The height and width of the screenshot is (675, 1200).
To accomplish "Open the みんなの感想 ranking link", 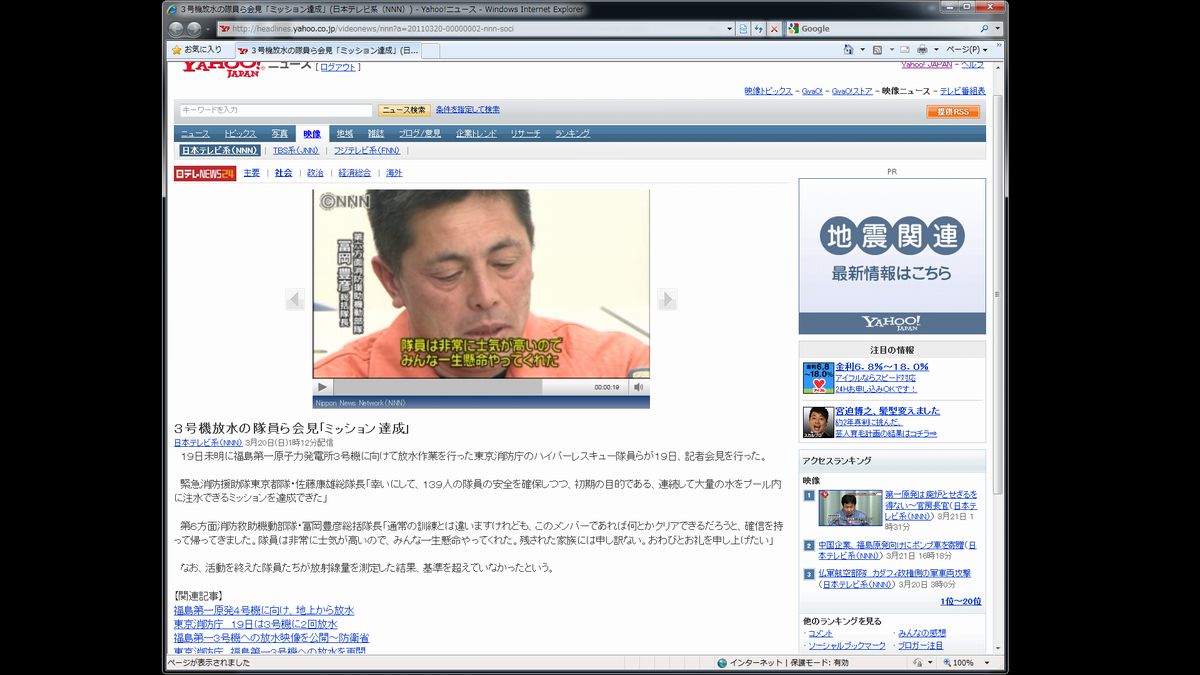I will pyautogui.click(x=922, y=633).
